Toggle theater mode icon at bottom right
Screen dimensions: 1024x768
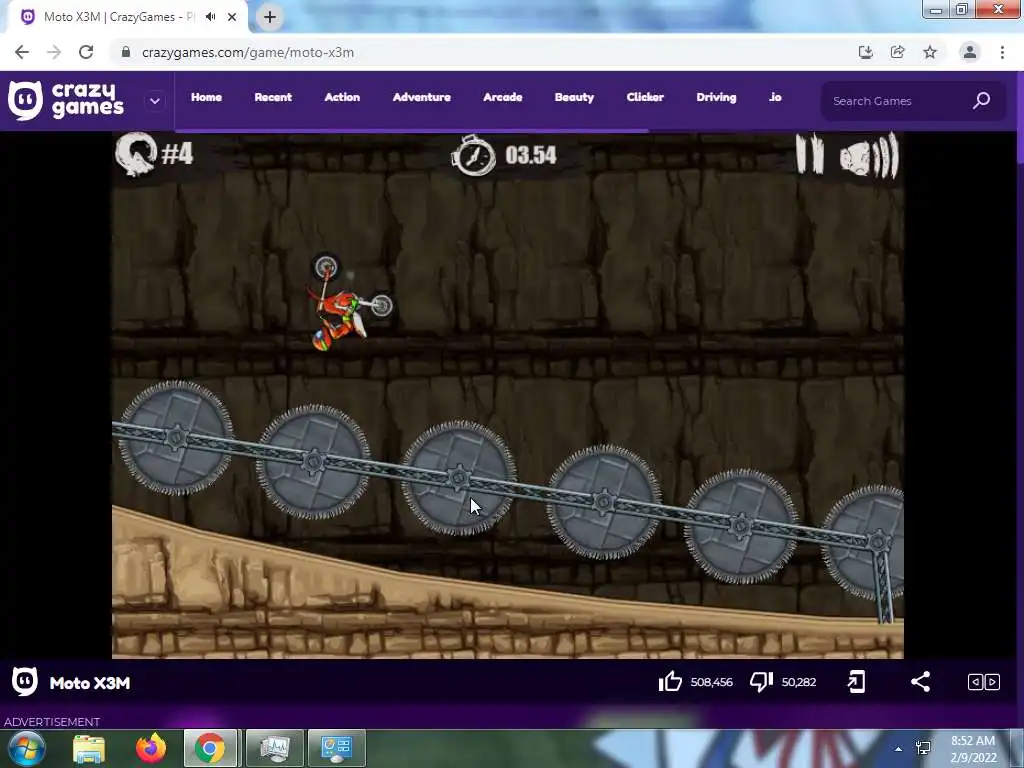pos(984,682)
